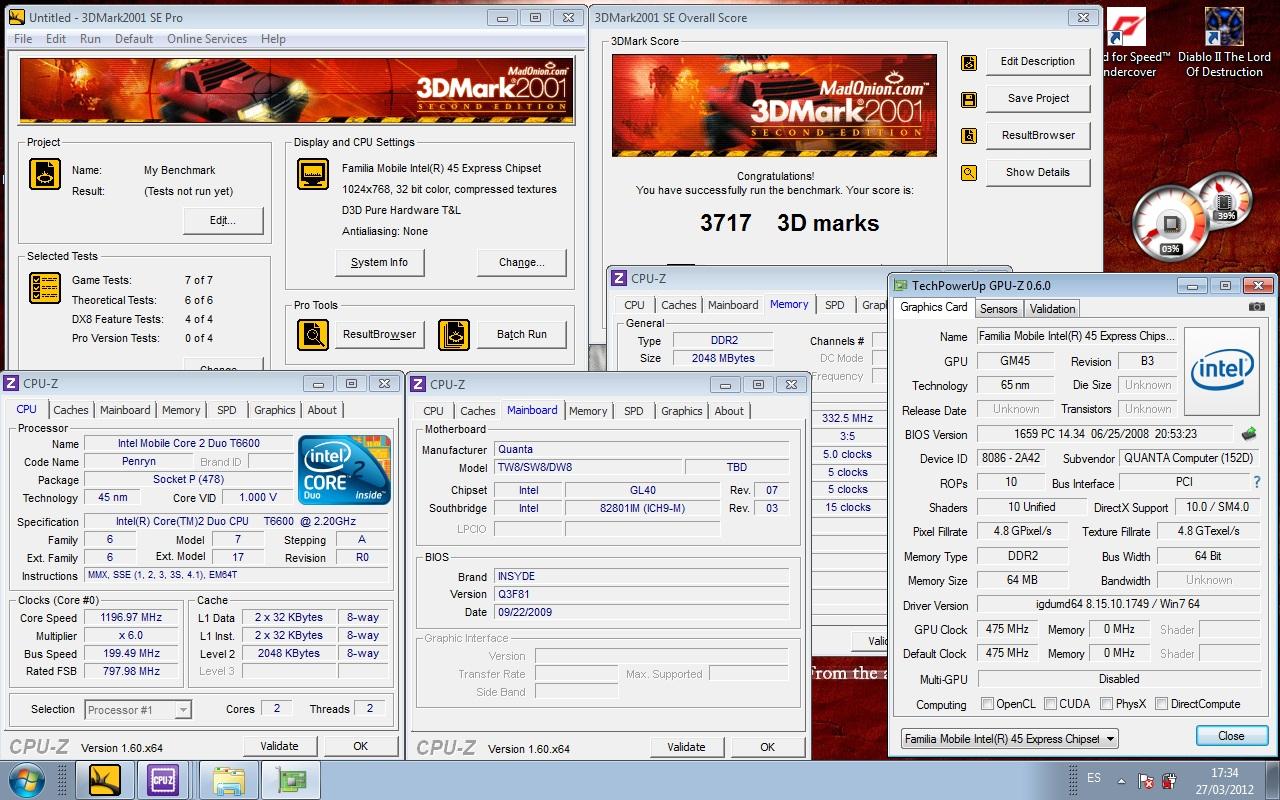Screen dimensions: 1280x800
Task: Click the icon beside ResultBrowser in score window
Action: [968, 136]
